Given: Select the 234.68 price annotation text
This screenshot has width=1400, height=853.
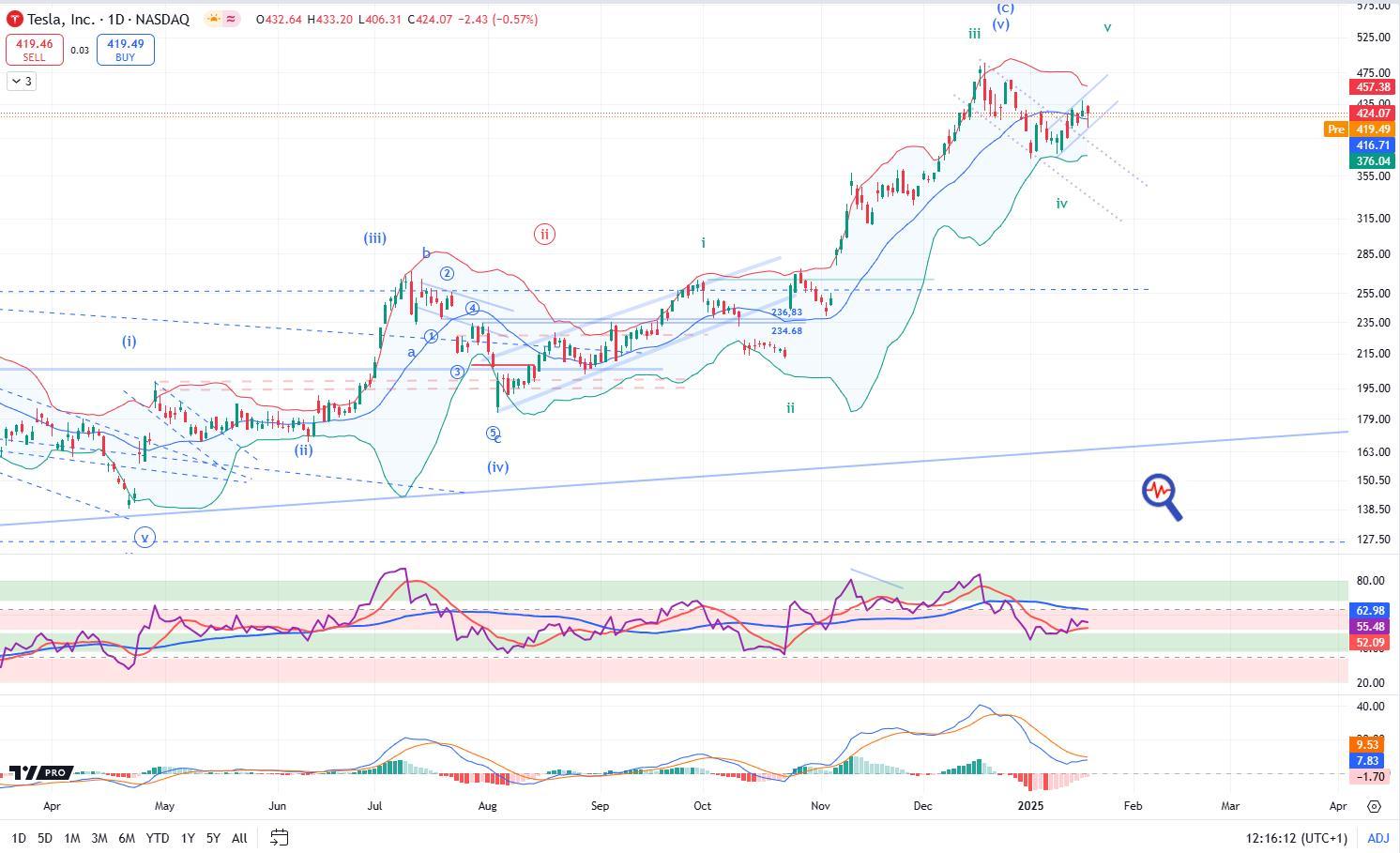Looking at the screenshot, I should pos(786,330).
